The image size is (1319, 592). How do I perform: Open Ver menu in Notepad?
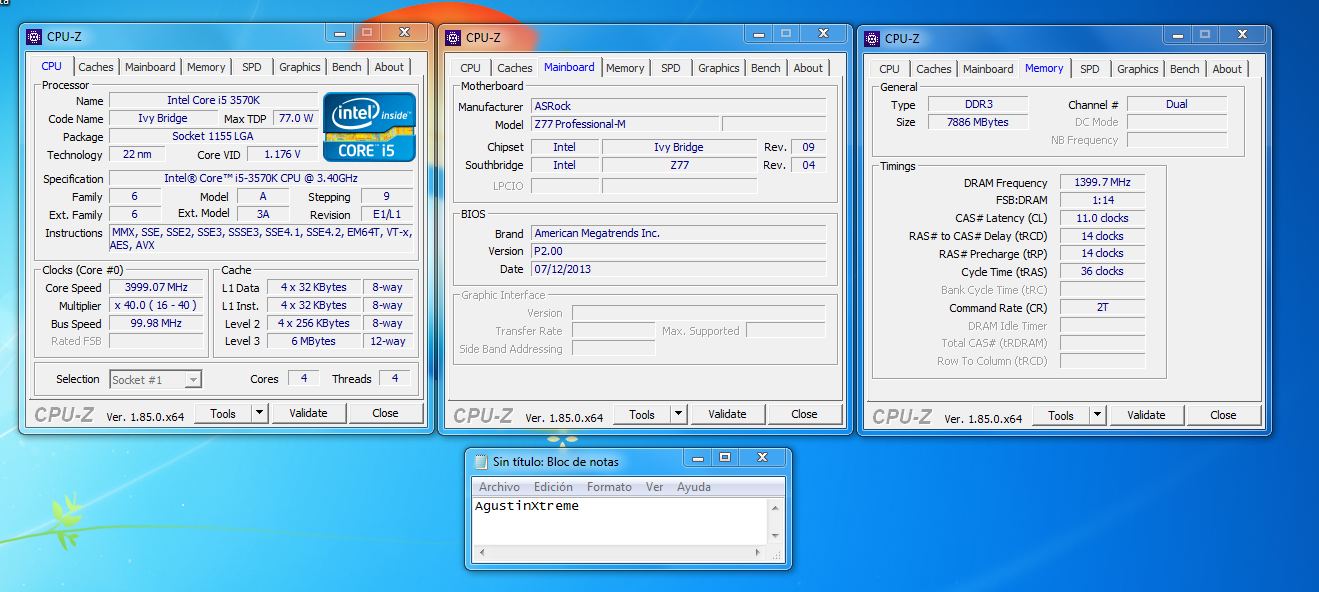(654, 487)
